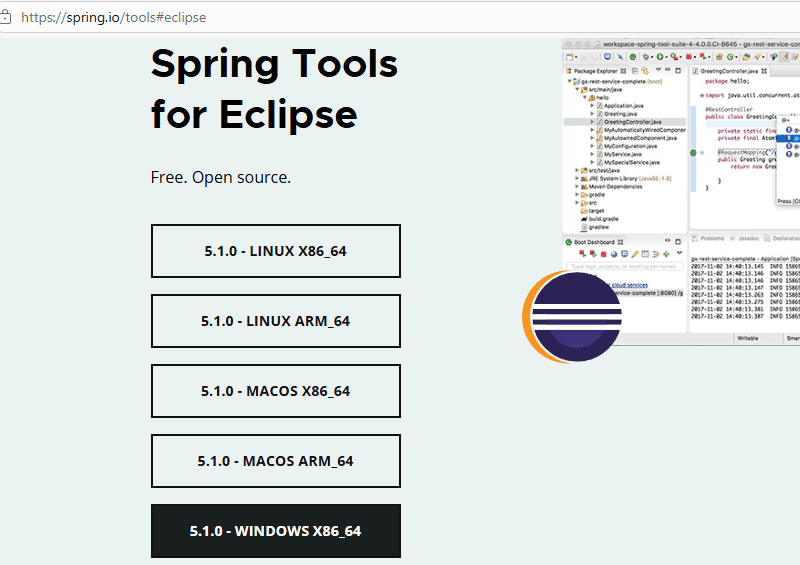The width and height of the screenshot is (800, 565).
Task: Click the red stop icon in Eclipse toolbar
Action: coord(690,57)
